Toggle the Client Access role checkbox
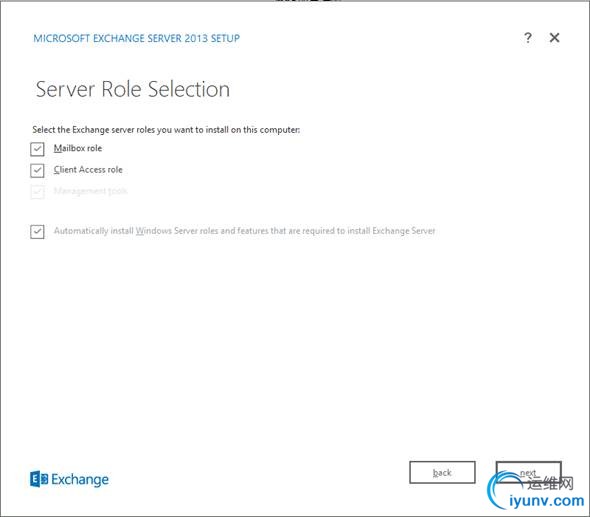 point(37,170)
